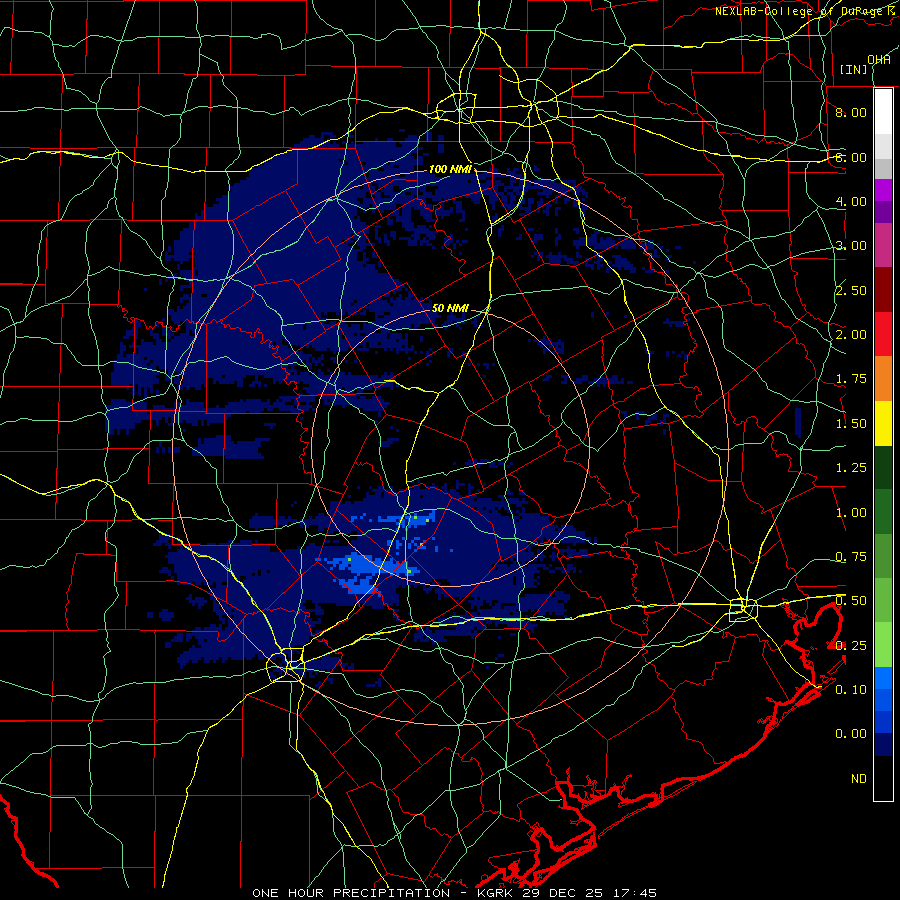Click the ONE HOUR PRECIPITATION caption text

(x=351, y=893)
